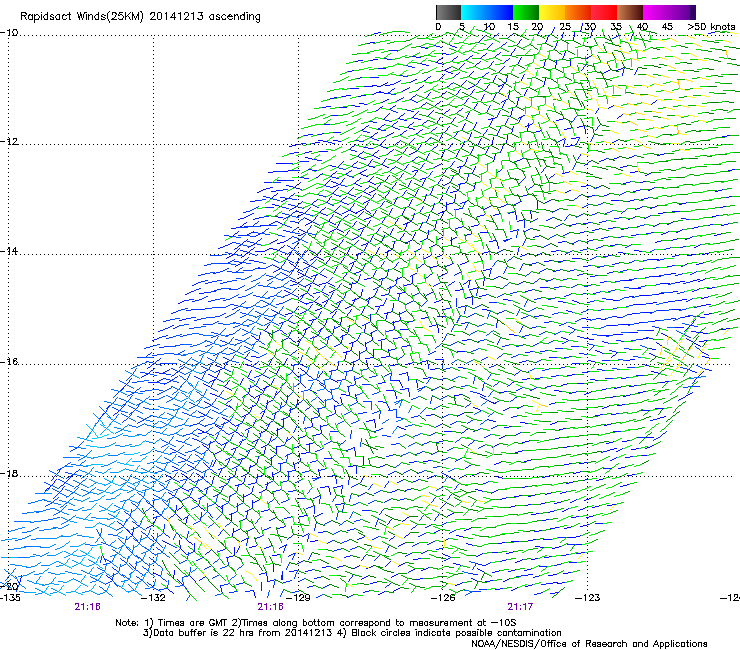Image resolution: width=740 pixels, height=650 pixels.
Task: Click the '45' legend tick label
Action: point(667,27)
